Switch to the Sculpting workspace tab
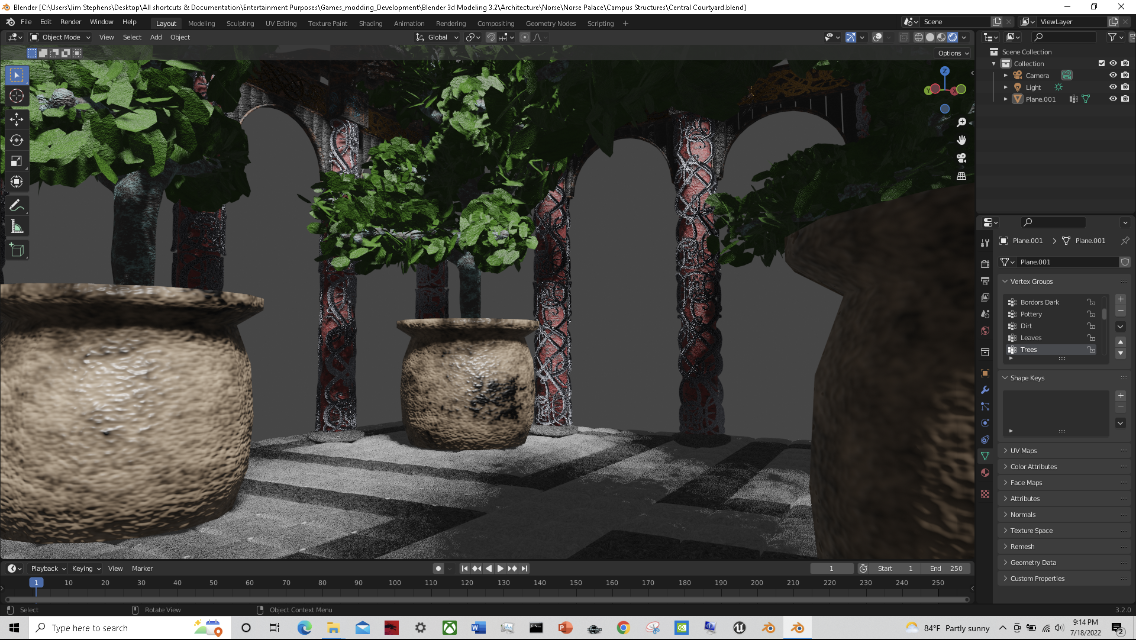Image resolution: width=1136 pixels, height=640 pixels. click(x=240, y=22)
